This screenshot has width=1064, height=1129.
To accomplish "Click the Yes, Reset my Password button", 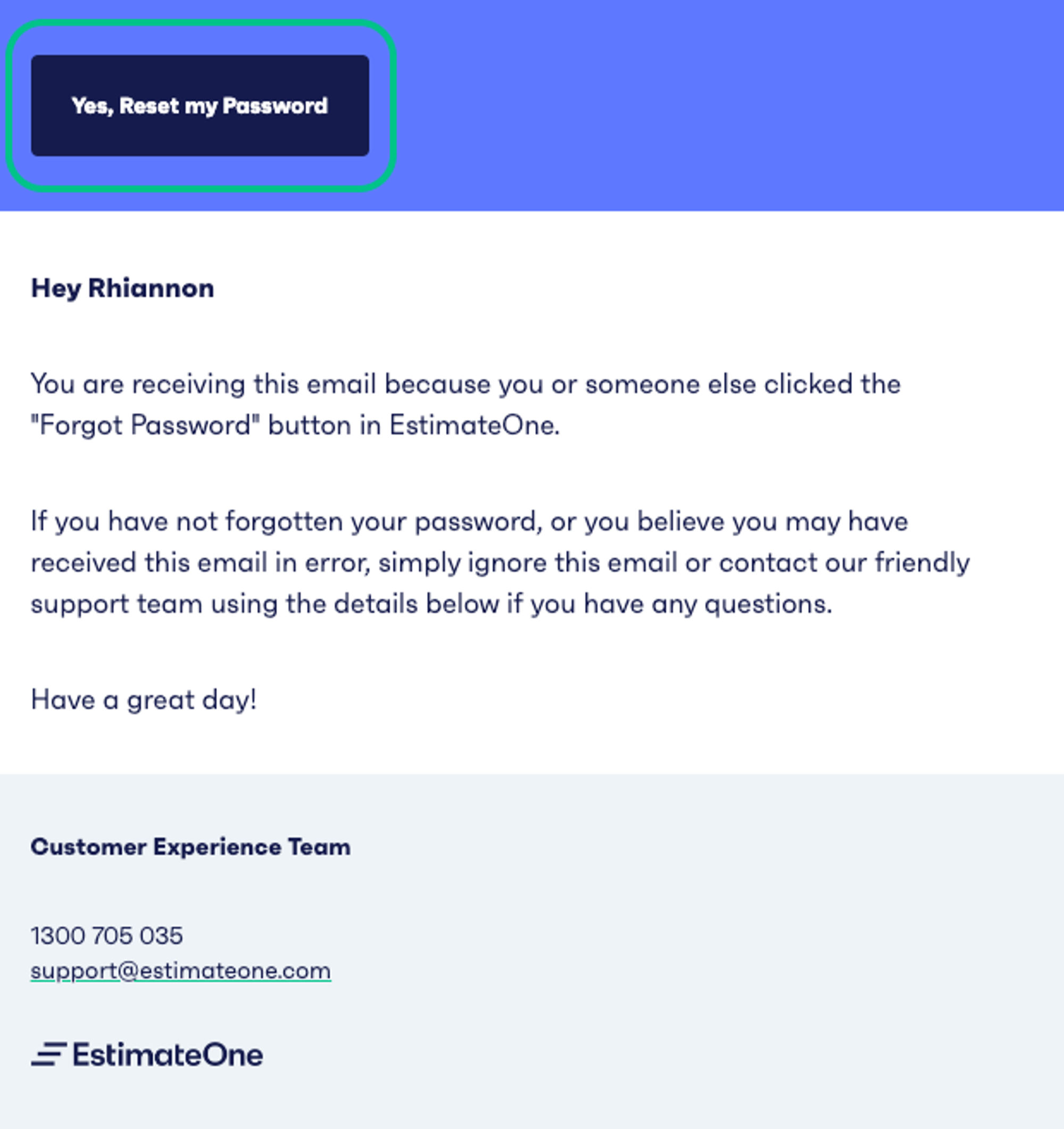I will [200, 106].
